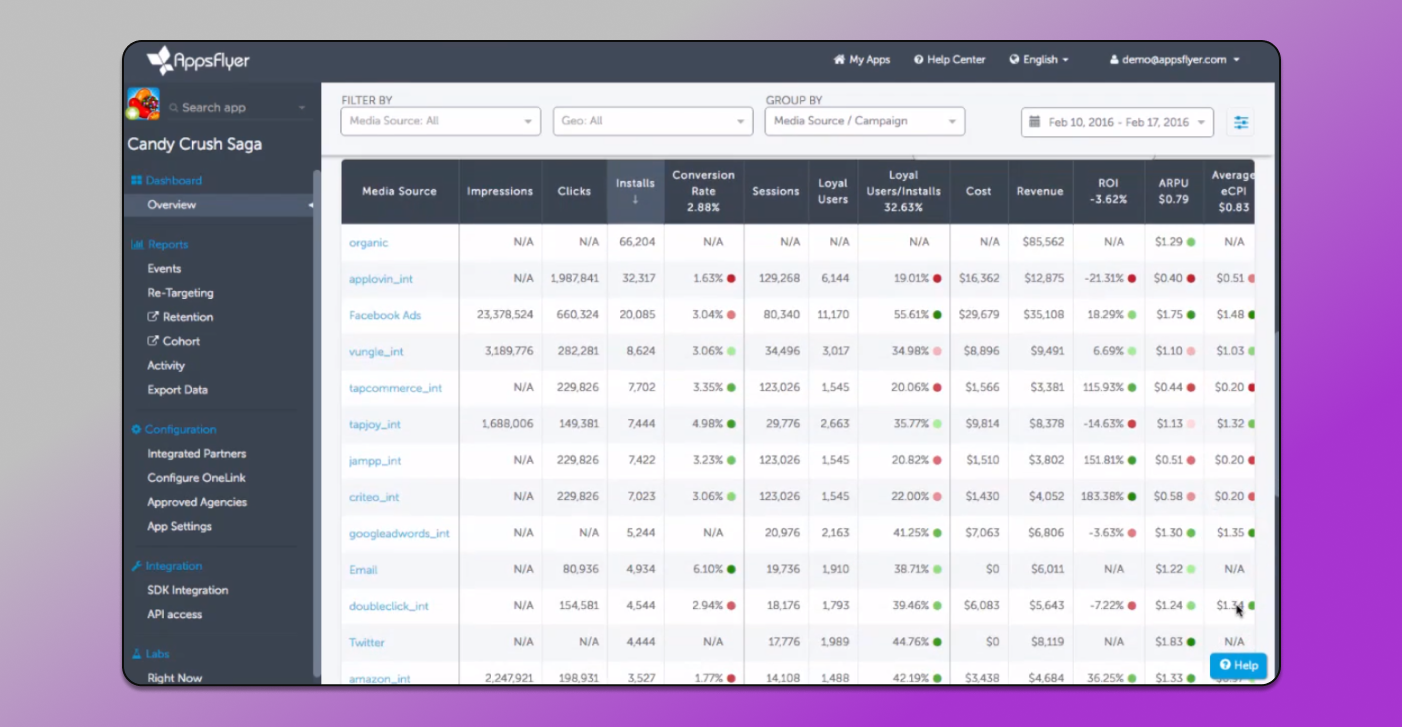The width and height of the screenshot is (1402, 727).
Task: Open the Media Source filter dropdown
Action: (x=440, y=121)
